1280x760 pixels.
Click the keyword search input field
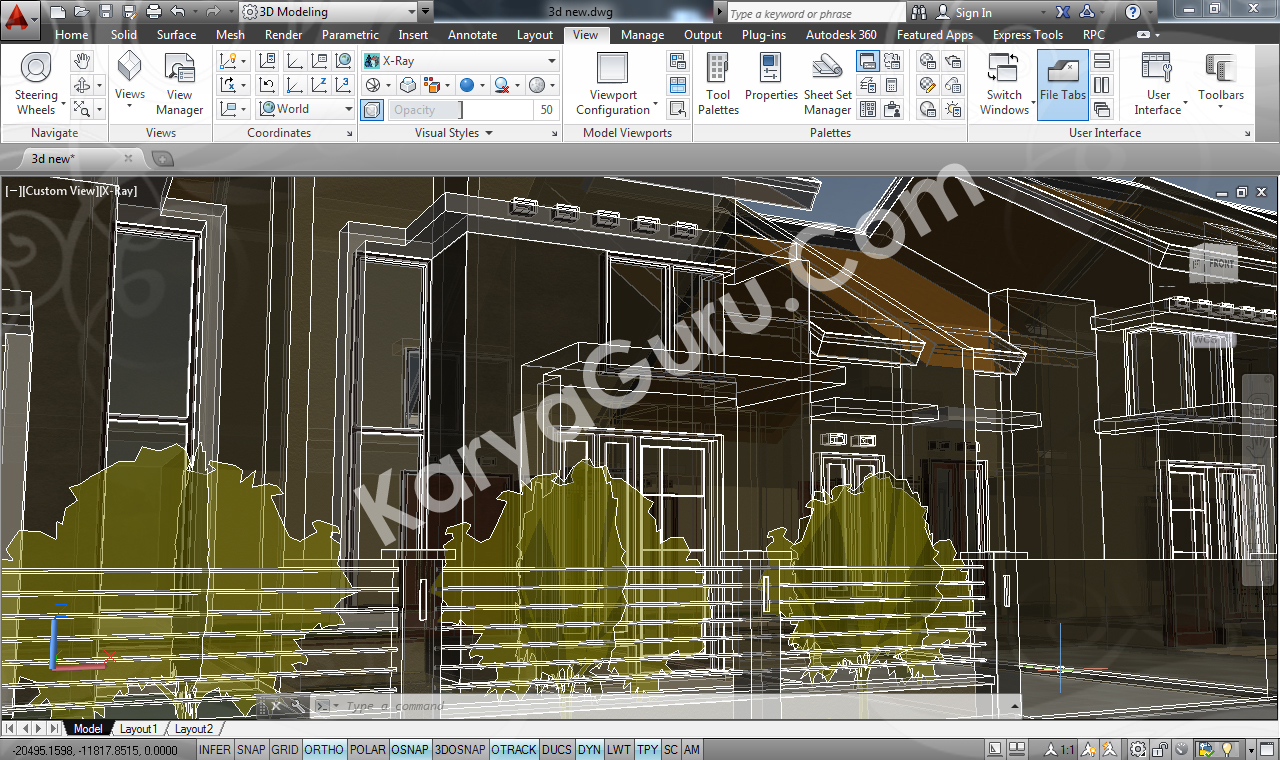815,13
